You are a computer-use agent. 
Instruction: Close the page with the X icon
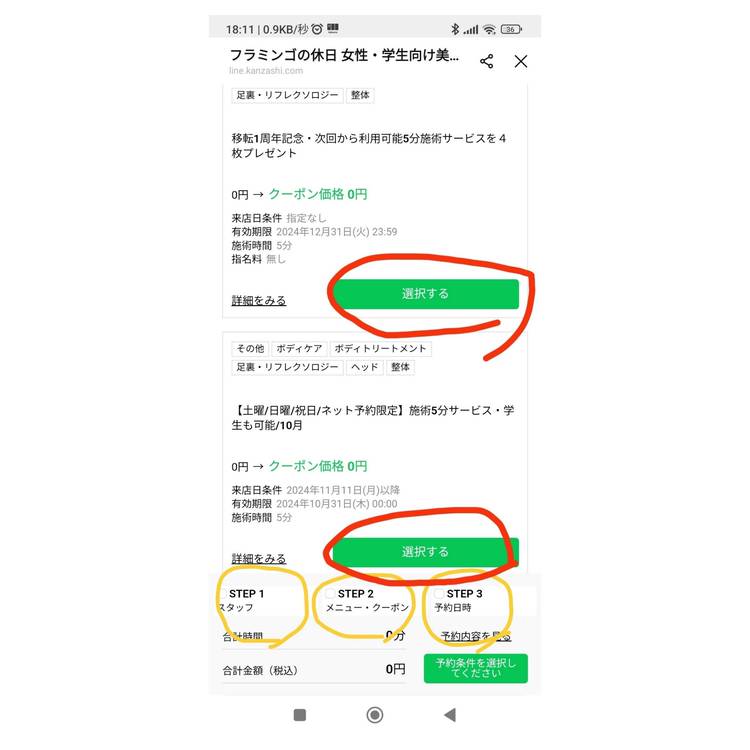point(521,61)
